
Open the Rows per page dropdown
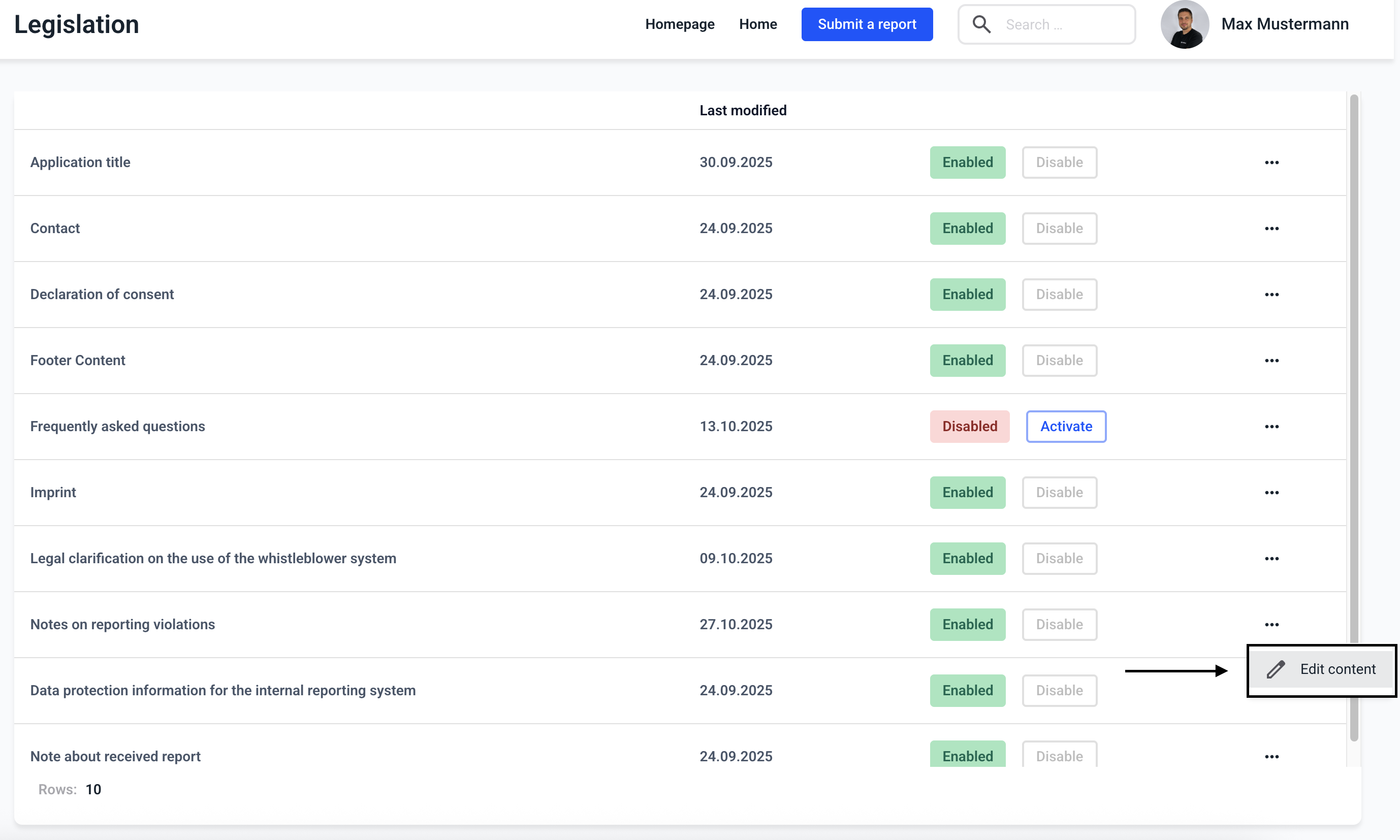93,790
